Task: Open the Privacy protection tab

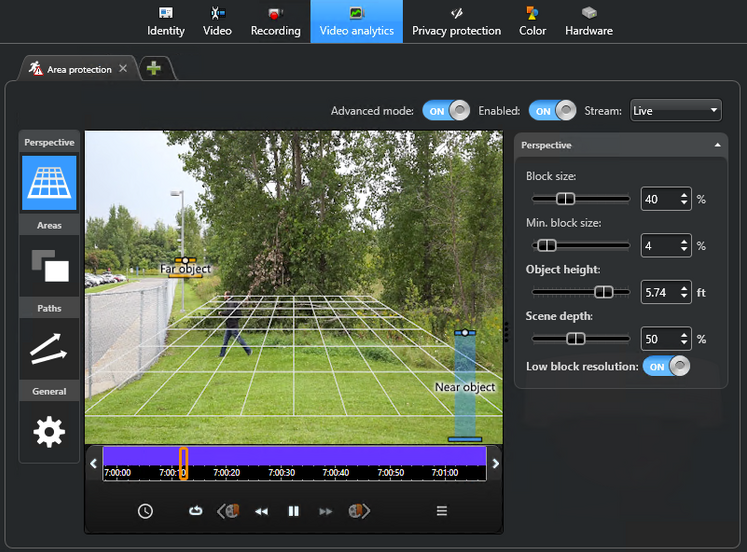Action: 456,21
